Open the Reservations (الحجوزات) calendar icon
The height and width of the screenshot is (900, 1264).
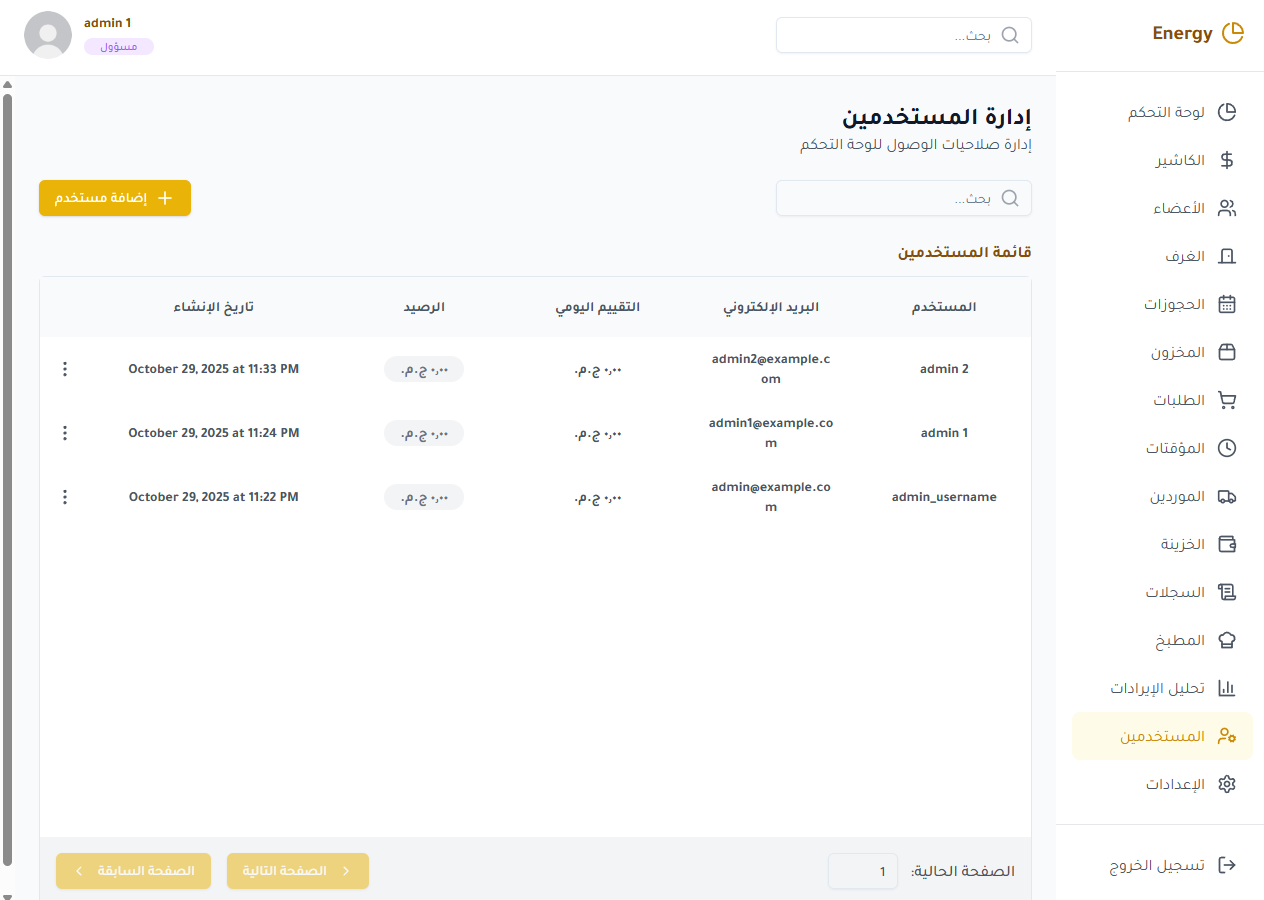[1227, 304]
